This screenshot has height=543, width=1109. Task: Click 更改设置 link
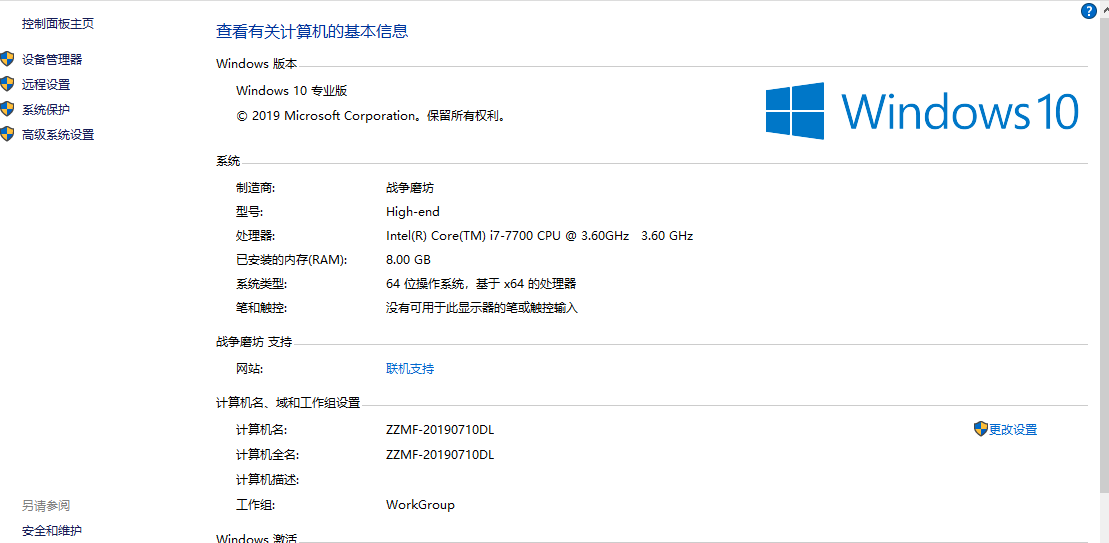click(1013, 429)
